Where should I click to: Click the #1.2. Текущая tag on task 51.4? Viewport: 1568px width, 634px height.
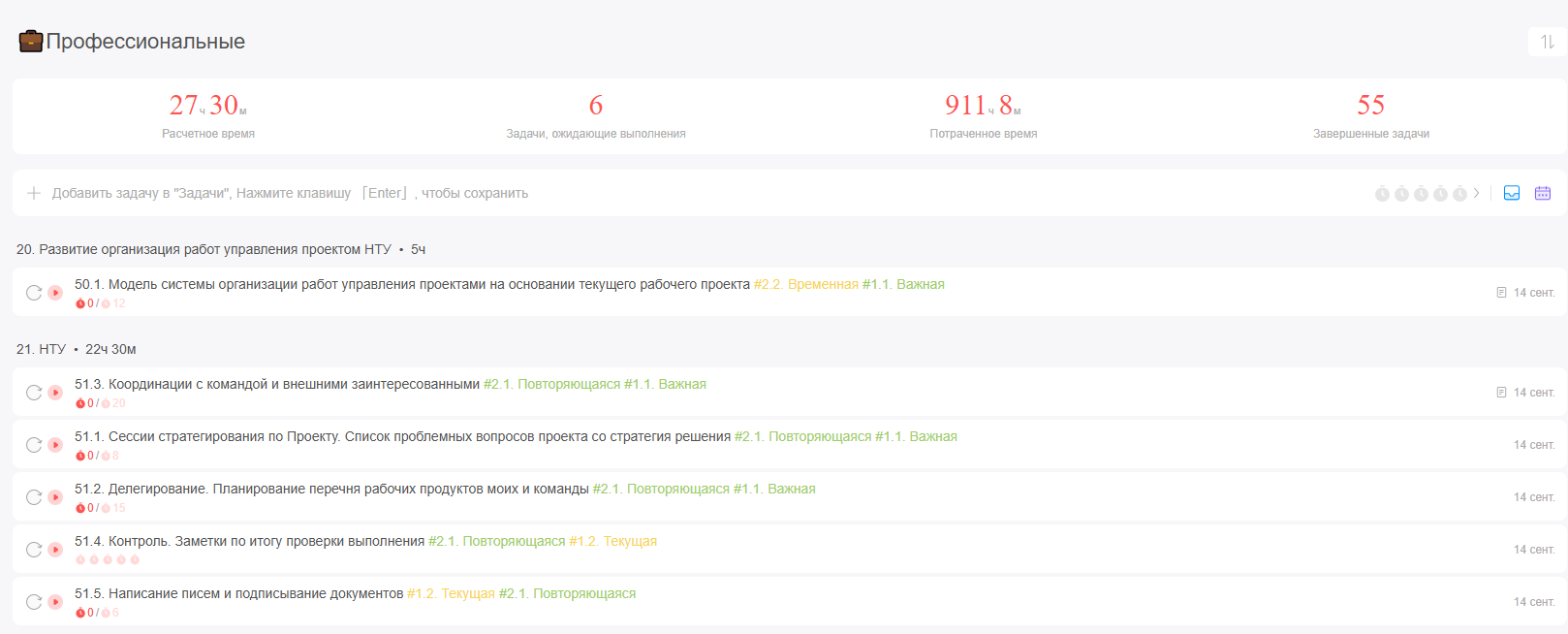[x=612, y=541]
